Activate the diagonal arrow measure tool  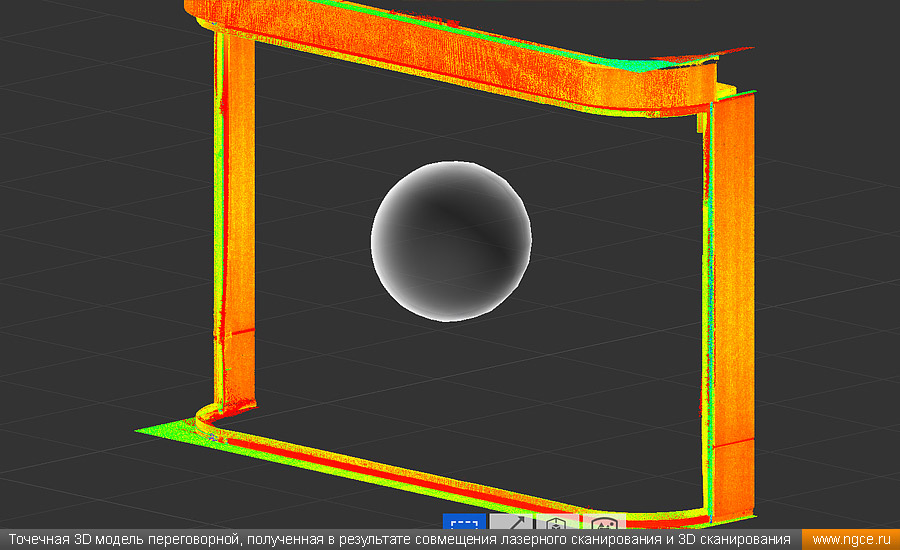511,522
